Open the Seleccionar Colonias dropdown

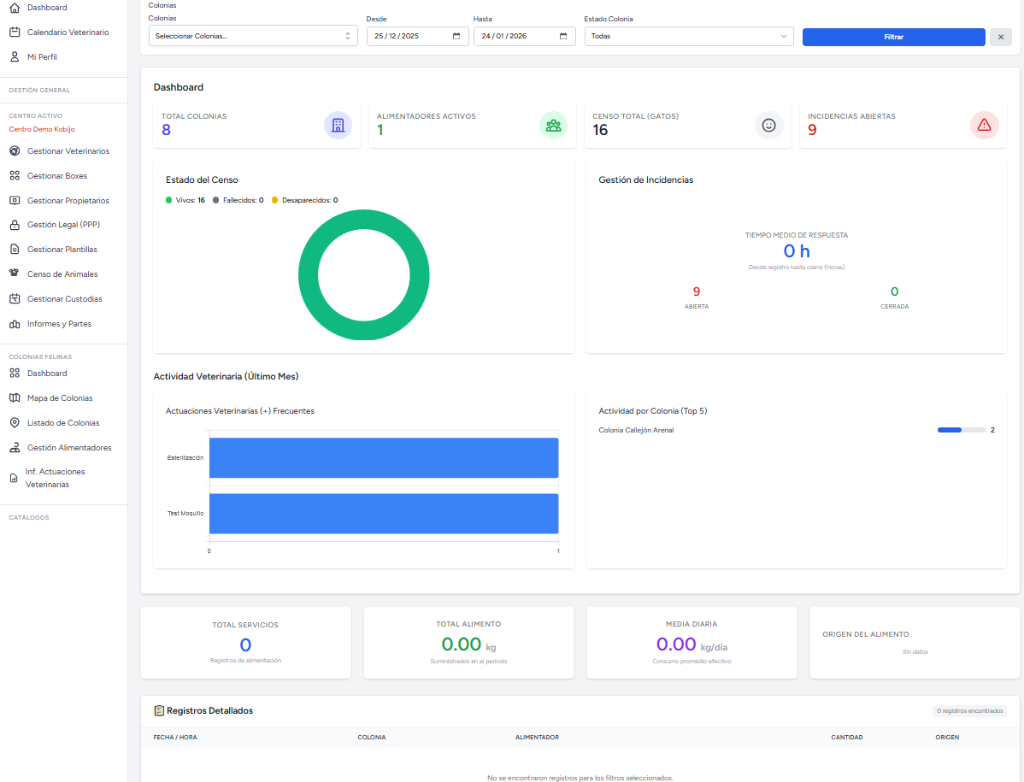(x=253, y=36)
